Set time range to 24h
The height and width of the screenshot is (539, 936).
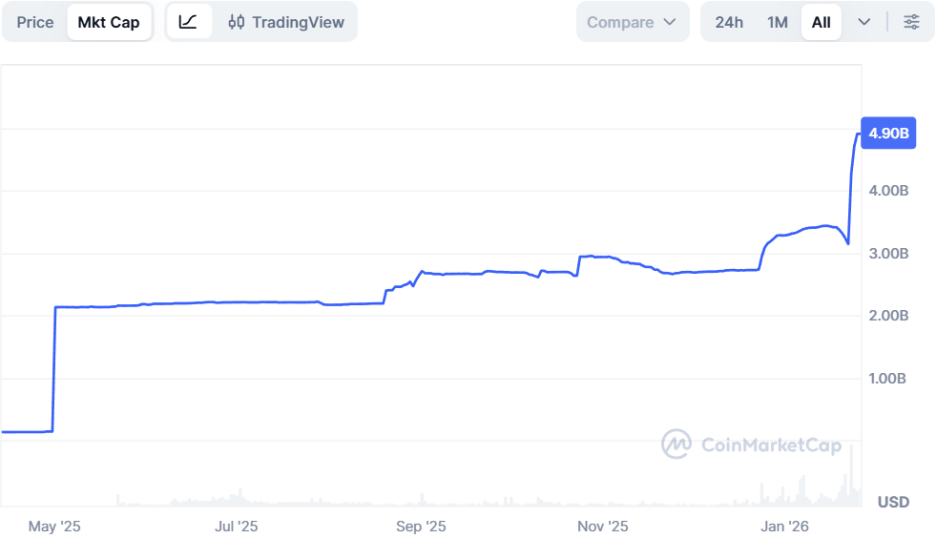[729, 22]
